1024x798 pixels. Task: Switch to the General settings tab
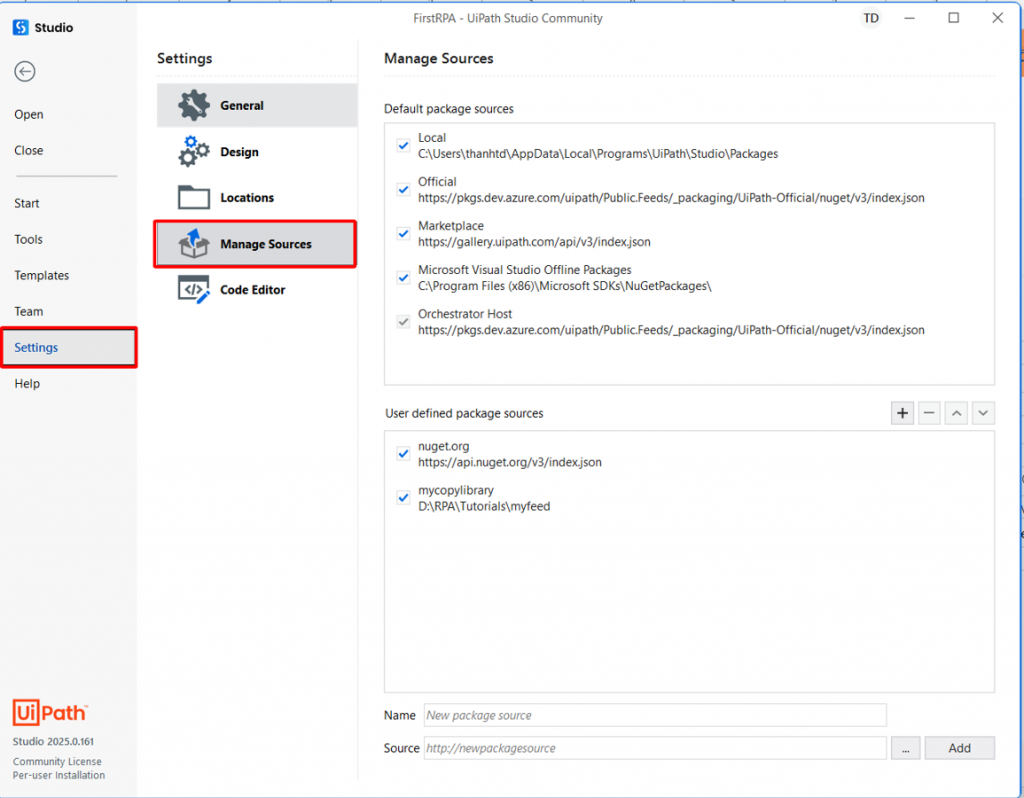click(257, 105)
